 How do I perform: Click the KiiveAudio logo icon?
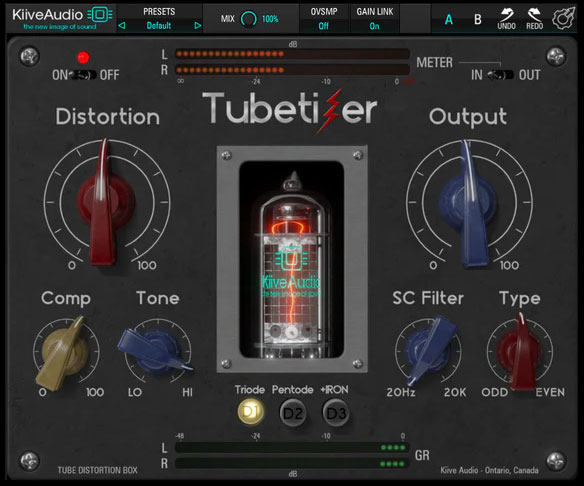[100, 15]
